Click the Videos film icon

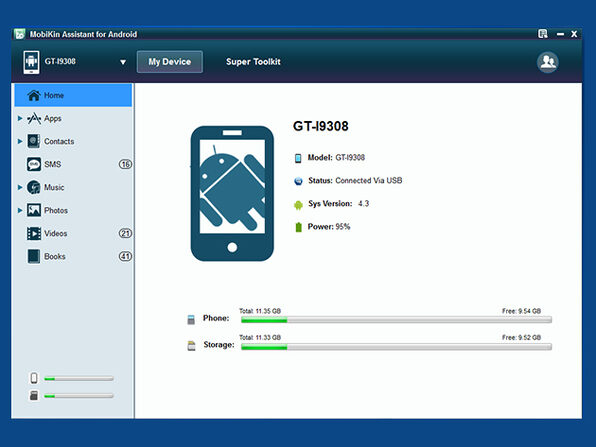34,233
